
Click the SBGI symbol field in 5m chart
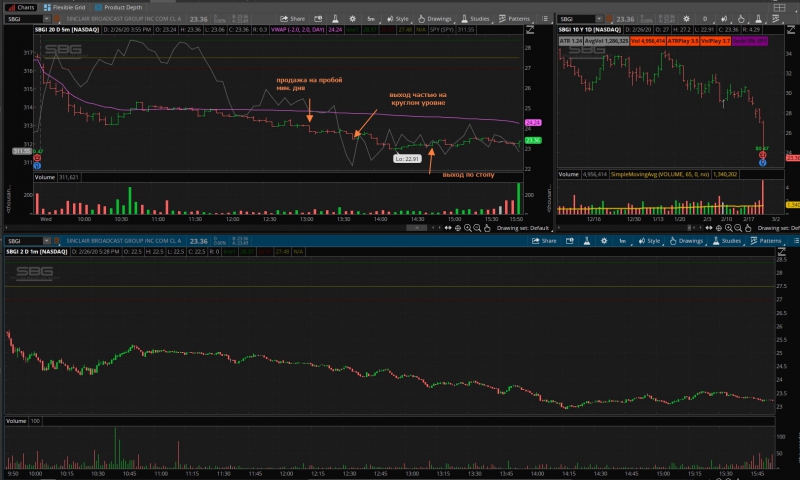23,19
